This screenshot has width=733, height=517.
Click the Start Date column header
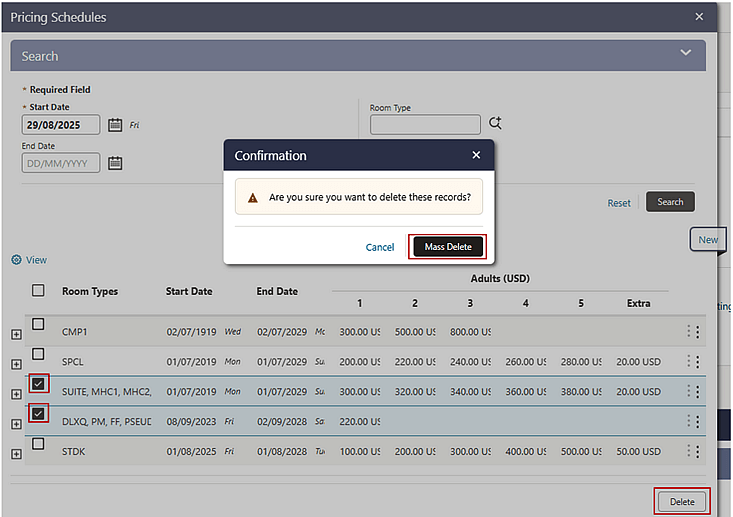tap(189, 291)
